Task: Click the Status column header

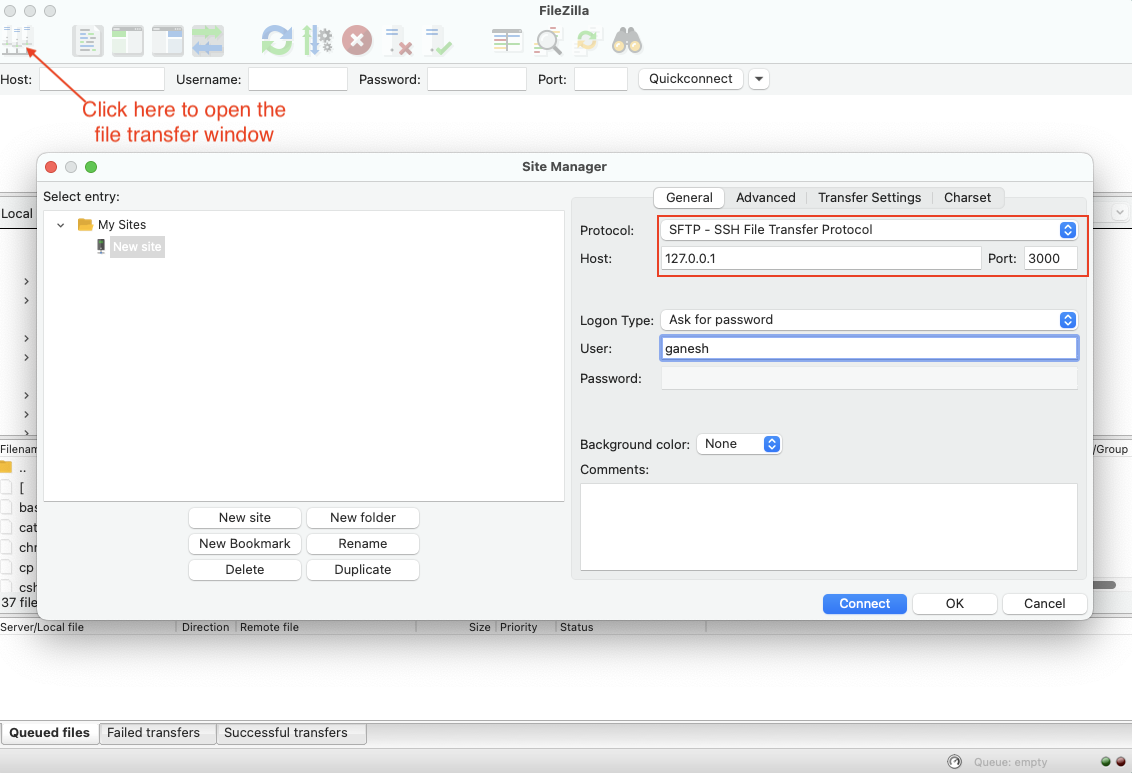Action: (x=631, y=627)
